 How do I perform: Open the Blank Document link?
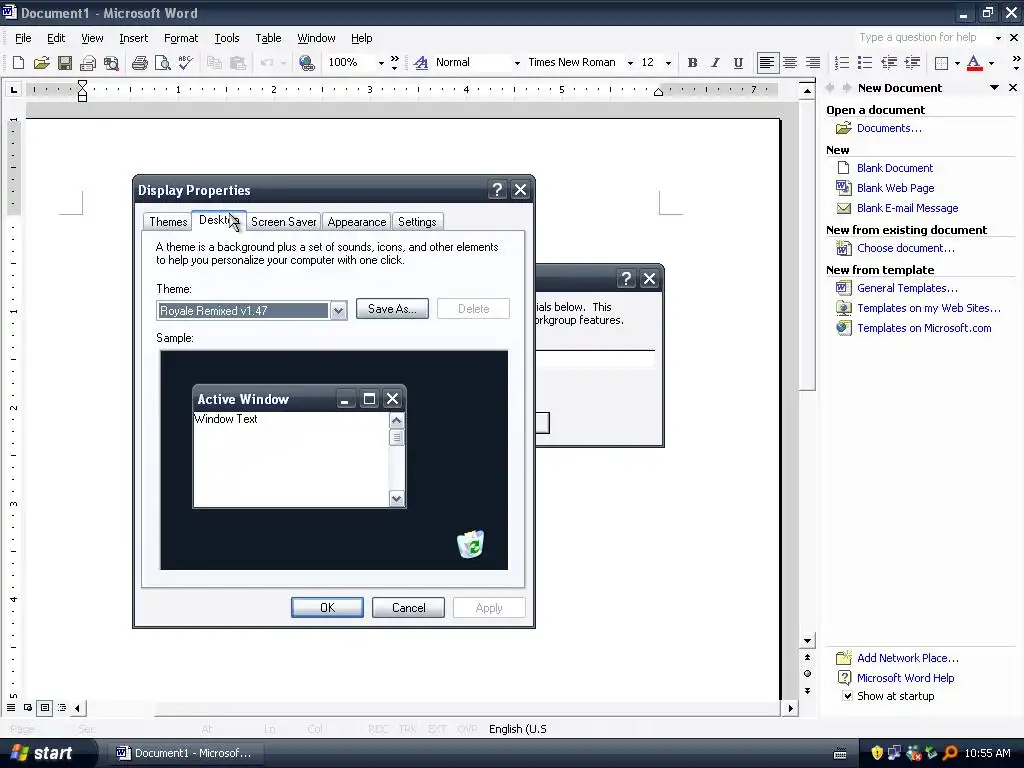894,168
